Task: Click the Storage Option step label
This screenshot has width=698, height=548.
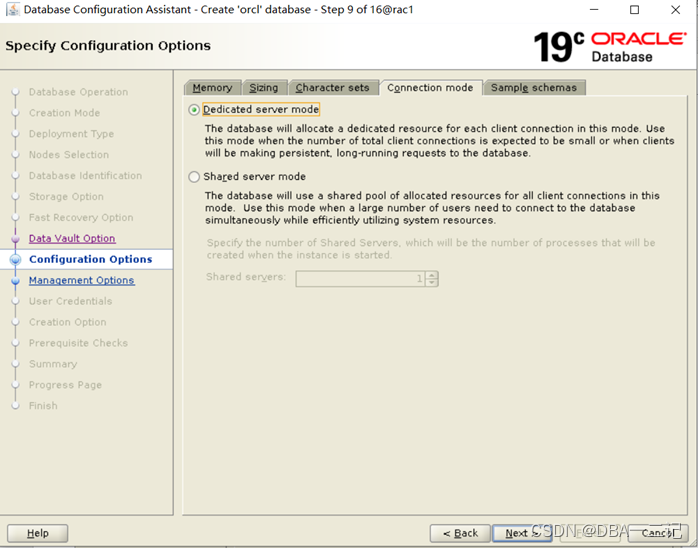Action: point(66,197)
